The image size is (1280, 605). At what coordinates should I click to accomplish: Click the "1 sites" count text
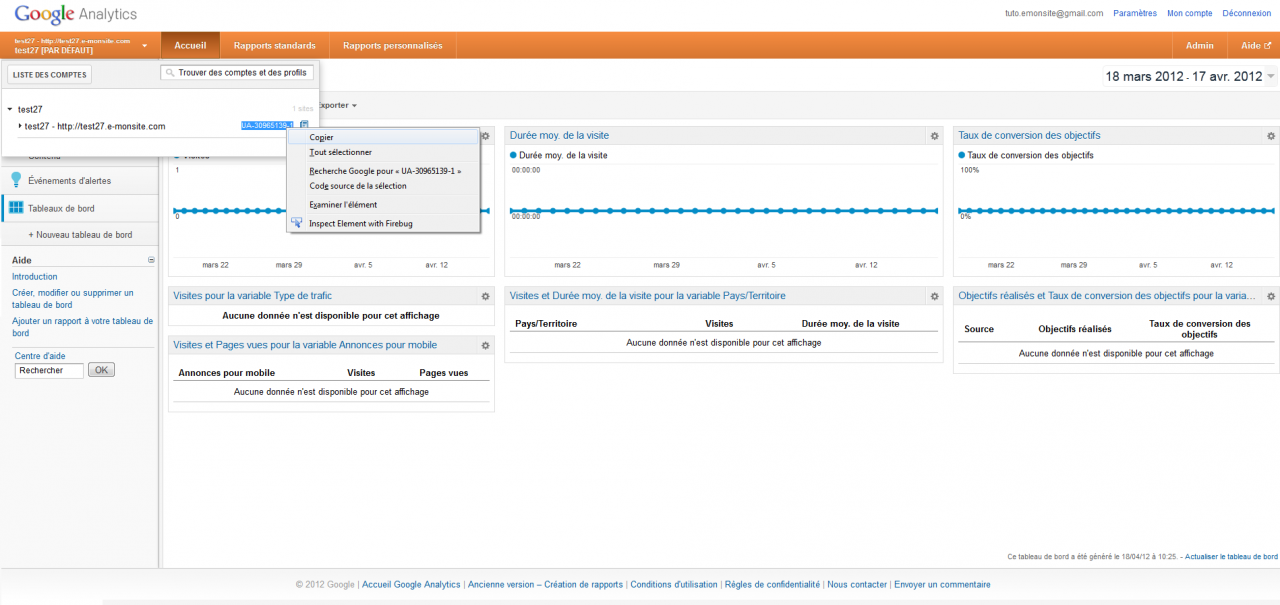(303, 109)
